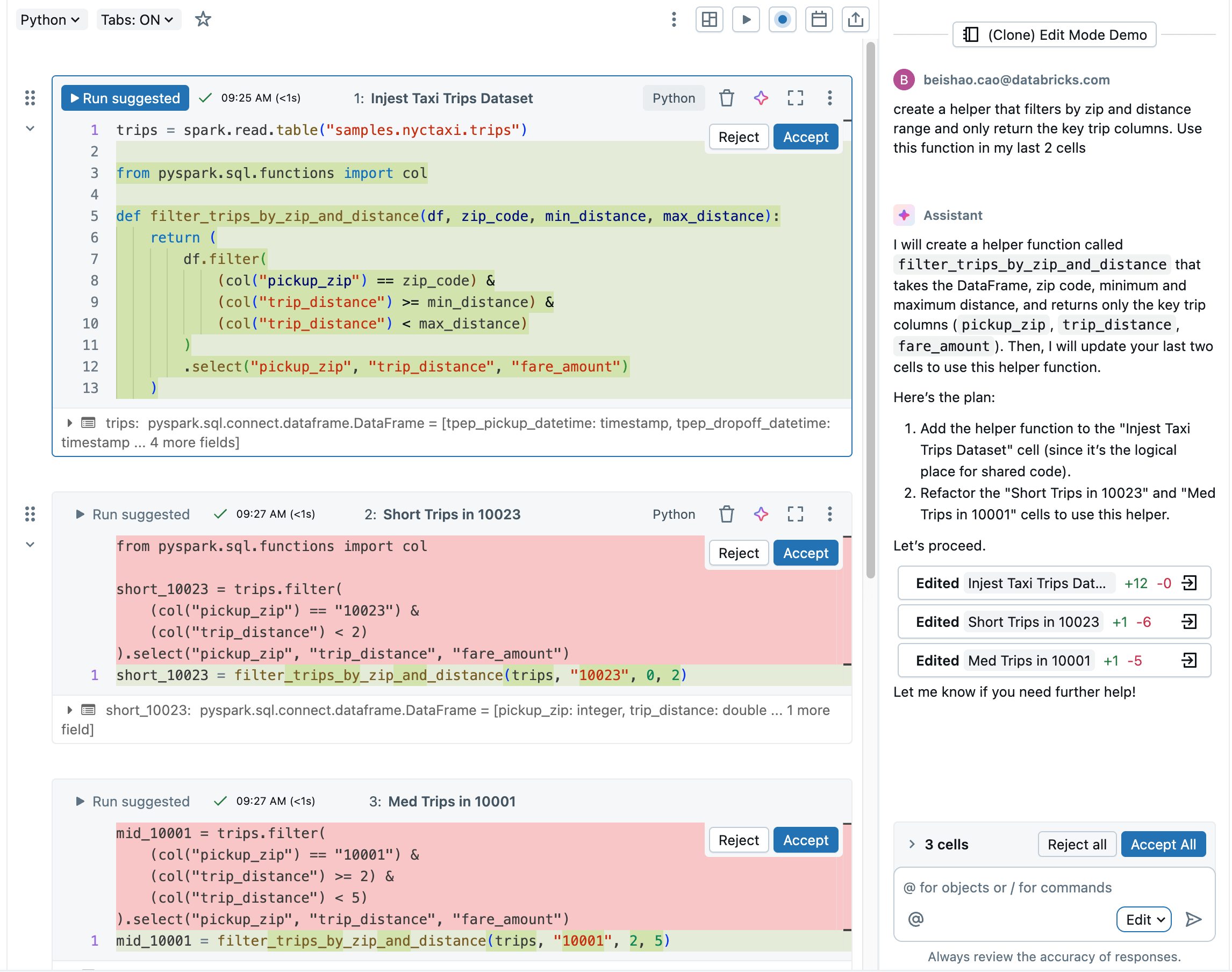Open the side-by-side layout grid icon
Image resolution: width=1232 pixels, height=972 pixels.
(709, 20)
